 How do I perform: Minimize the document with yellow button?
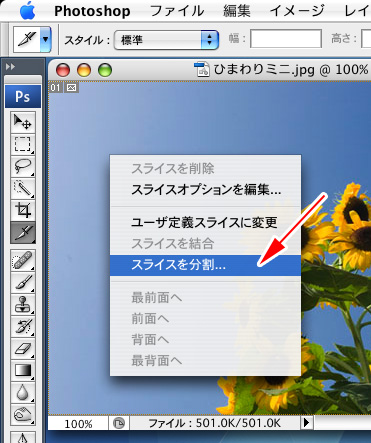coord(84,70)
